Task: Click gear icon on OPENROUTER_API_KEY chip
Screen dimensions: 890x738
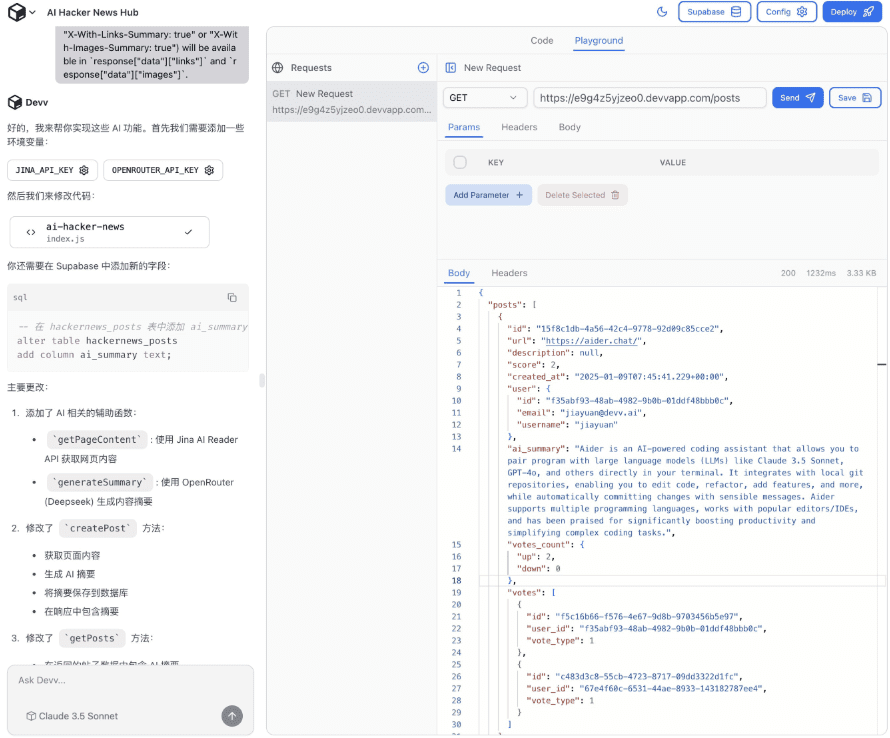Action: click(x=209, y=170)
